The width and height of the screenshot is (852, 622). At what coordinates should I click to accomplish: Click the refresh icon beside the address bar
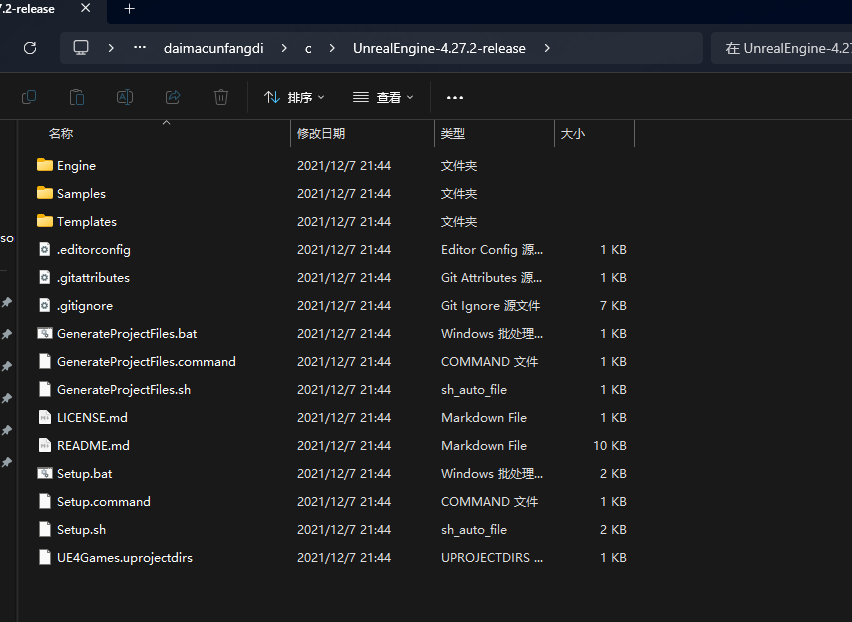(x=30, y=48)
